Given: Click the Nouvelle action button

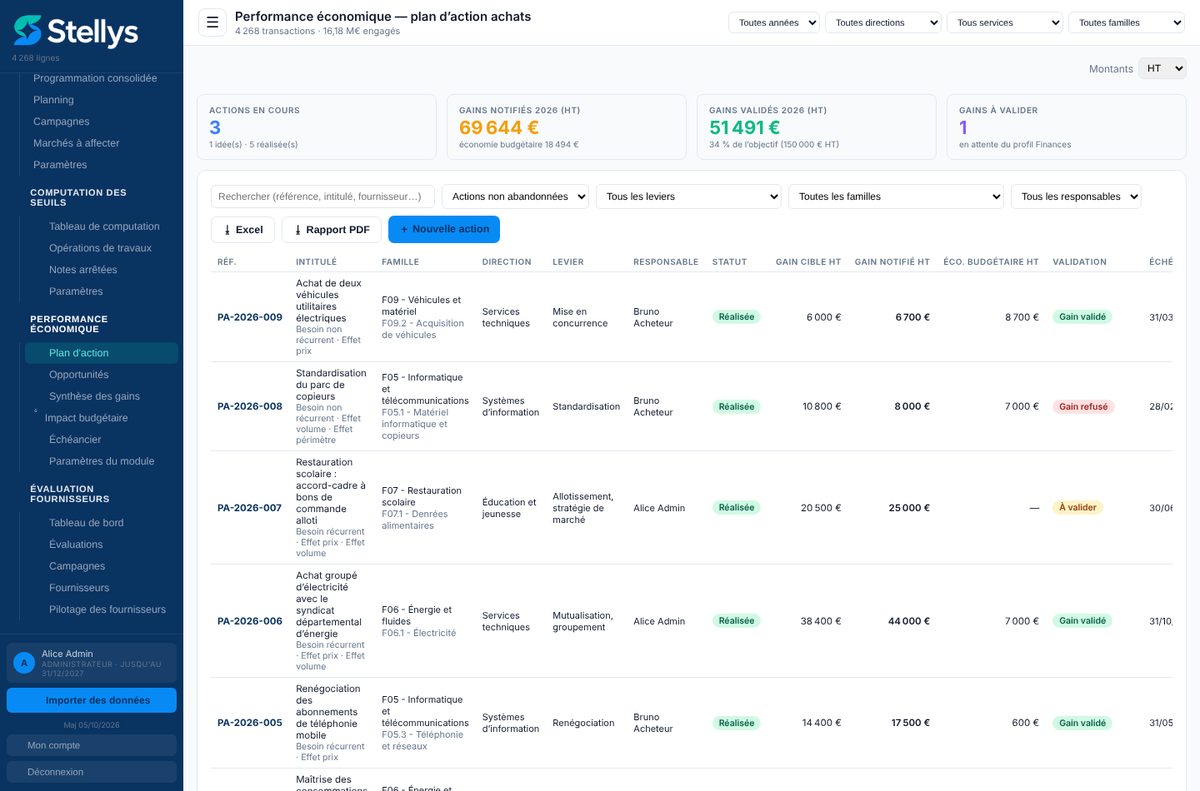Looking at the screenshot, I should (x=444, y=229).
